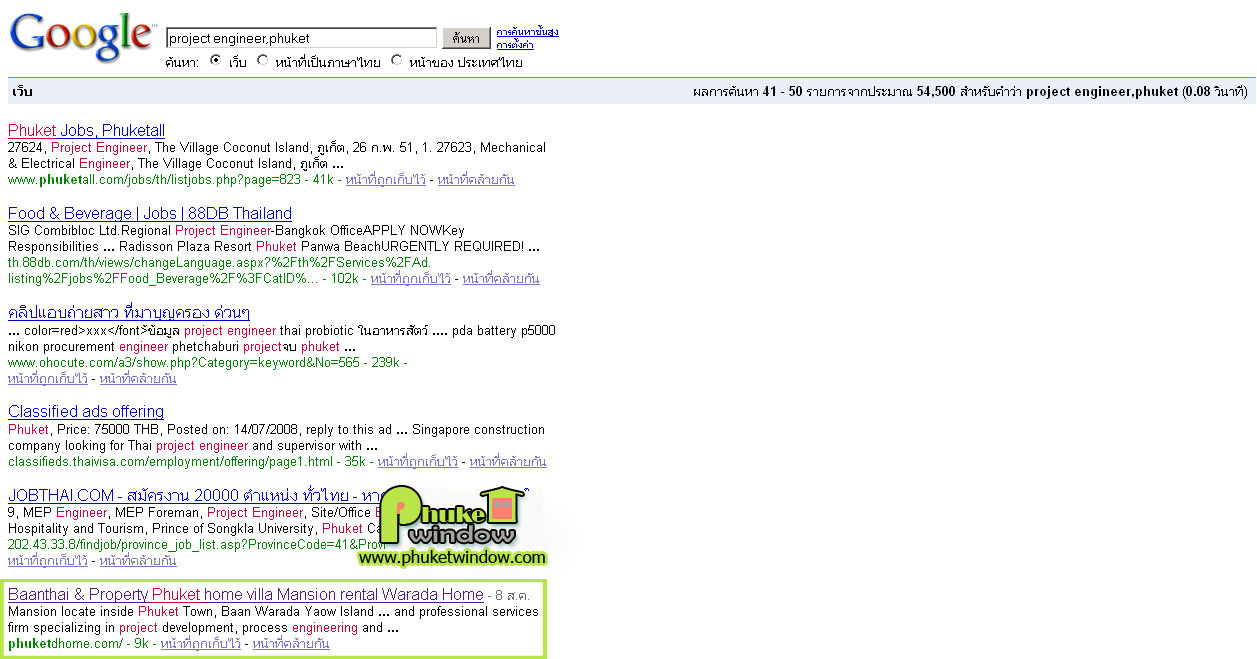Open cached page for ohocute.com result
Image resolution: width=1257 pixels, height=659 pixels.
click(48, 379)
